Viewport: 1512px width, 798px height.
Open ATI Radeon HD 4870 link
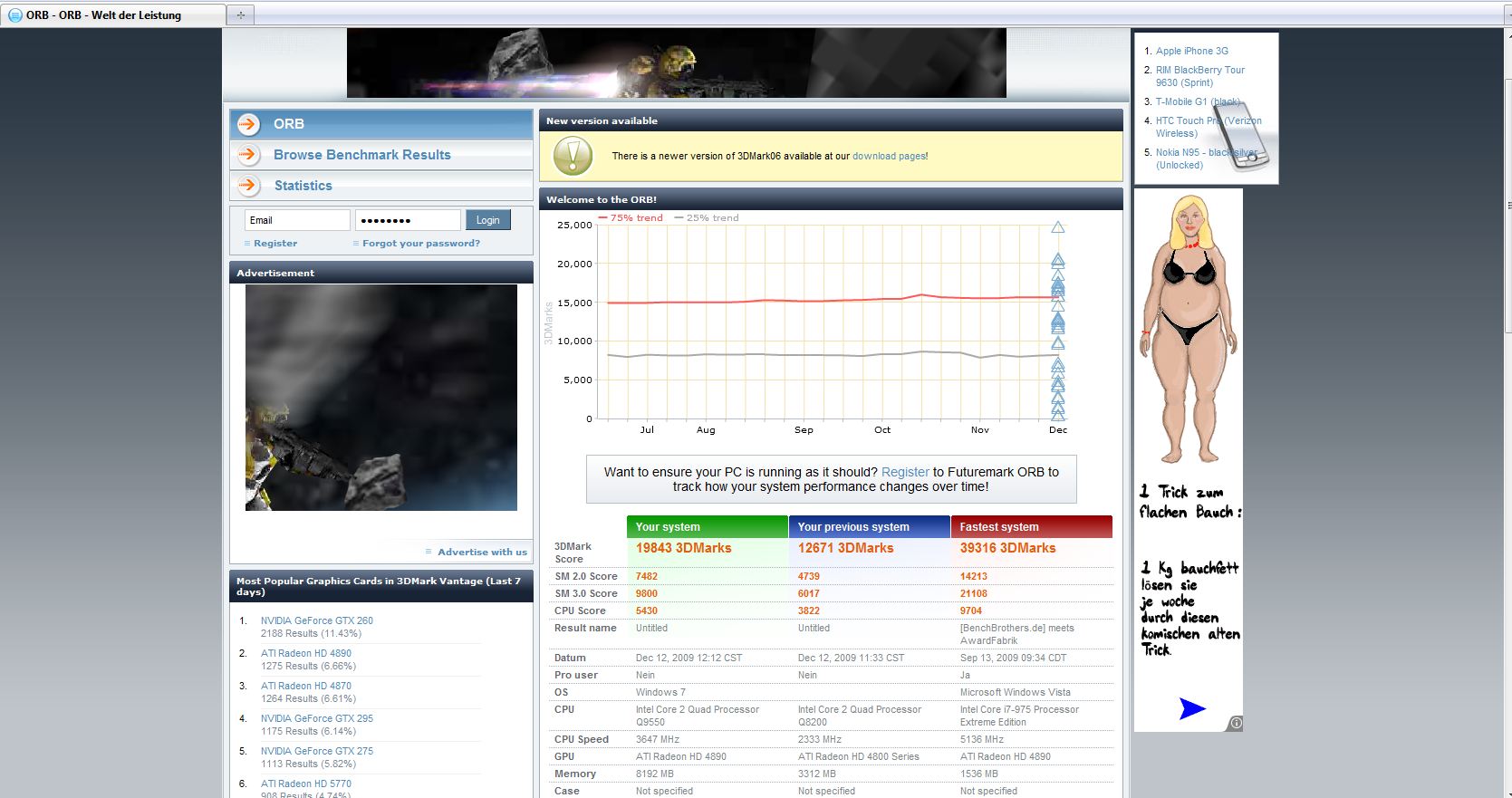tap(306, 686)
